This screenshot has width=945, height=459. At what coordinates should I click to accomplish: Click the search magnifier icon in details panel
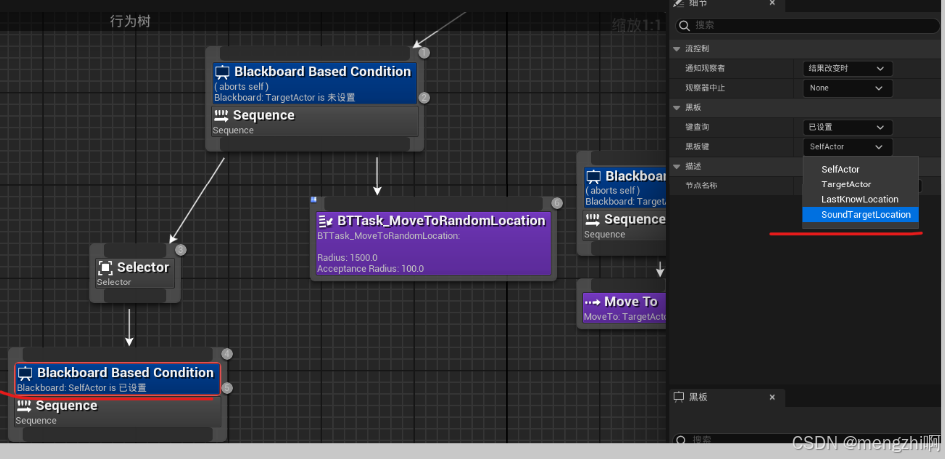(683, 26)
